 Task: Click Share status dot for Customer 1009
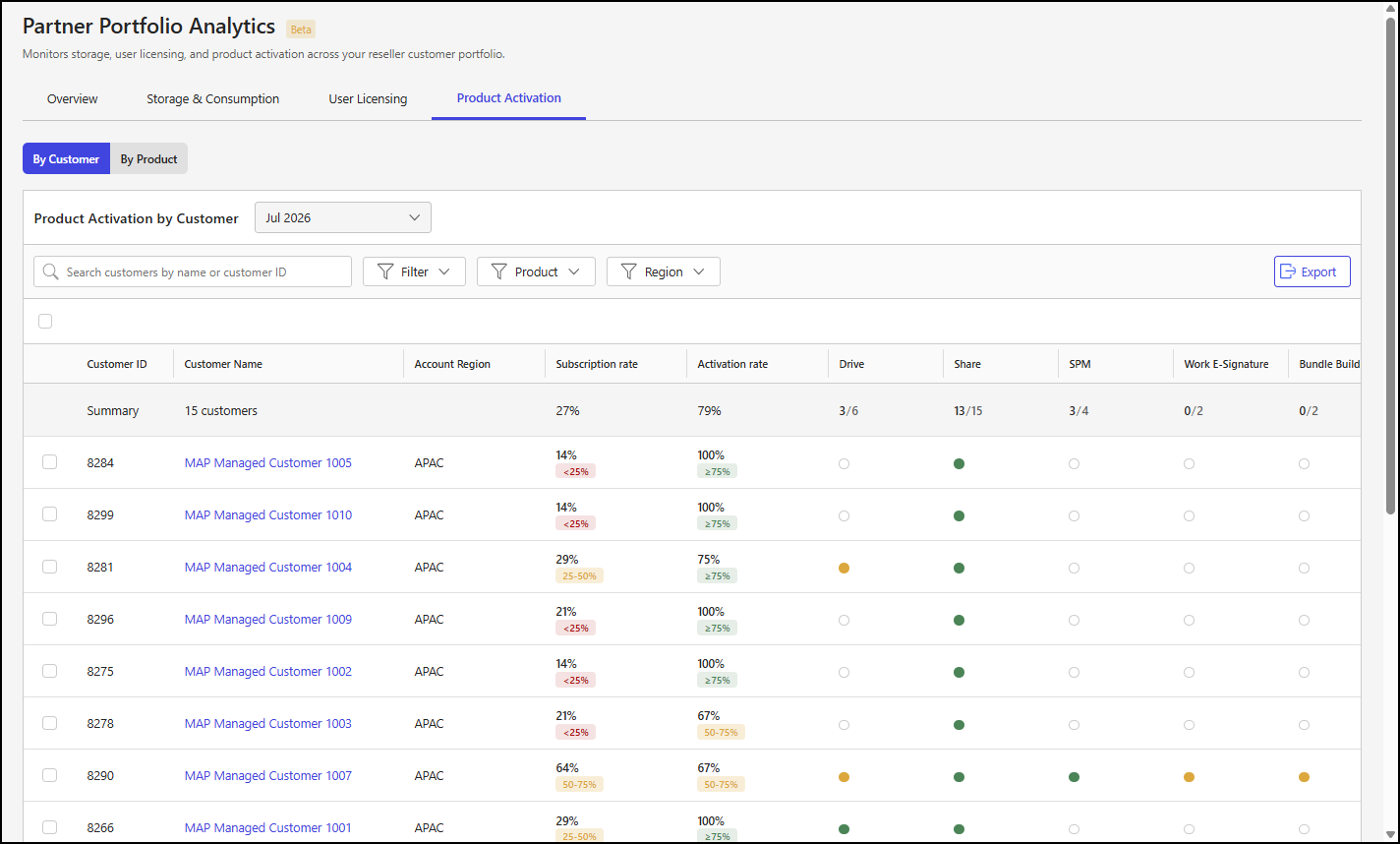click(959, 620)
